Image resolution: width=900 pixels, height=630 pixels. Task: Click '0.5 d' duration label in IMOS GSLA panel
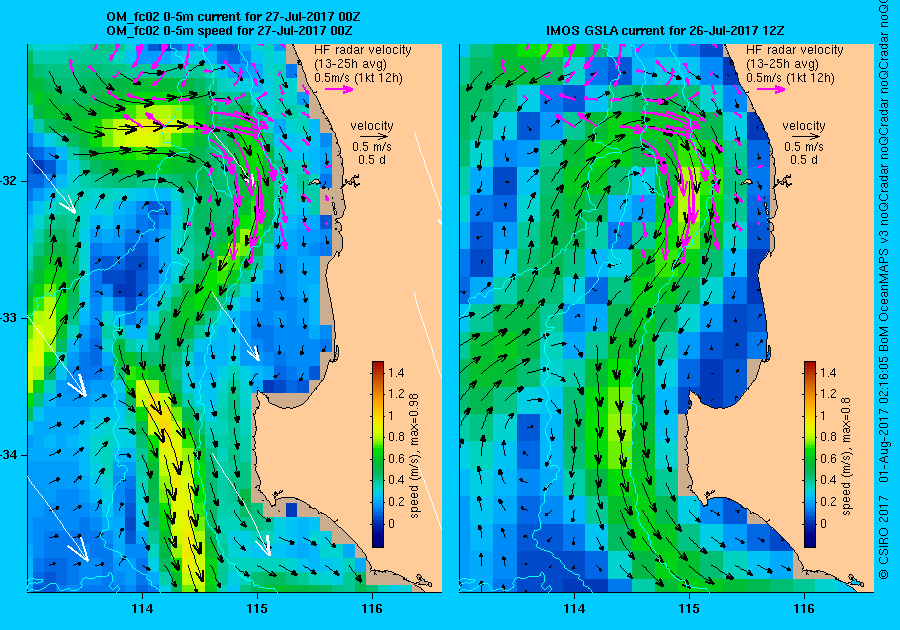(804, 160)
